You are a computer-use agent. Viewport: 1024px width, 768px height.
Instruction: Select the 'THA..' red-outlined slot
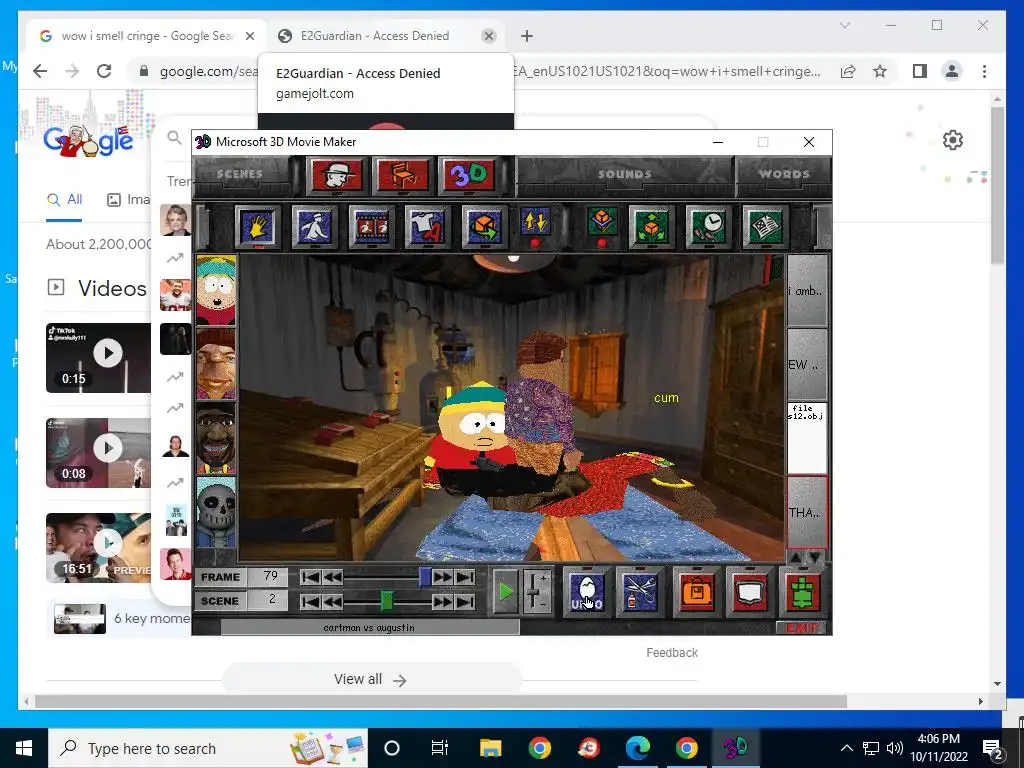click(807, 512)
